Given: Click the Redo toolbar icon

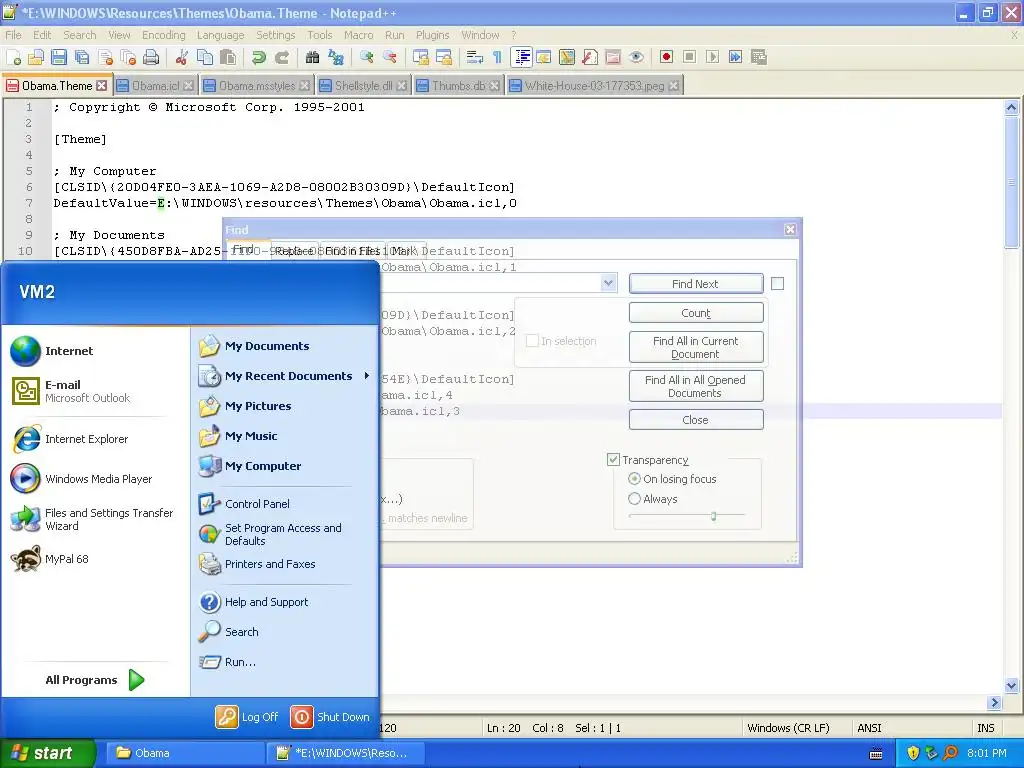Looking at the screenshot, I should [281, 57].
